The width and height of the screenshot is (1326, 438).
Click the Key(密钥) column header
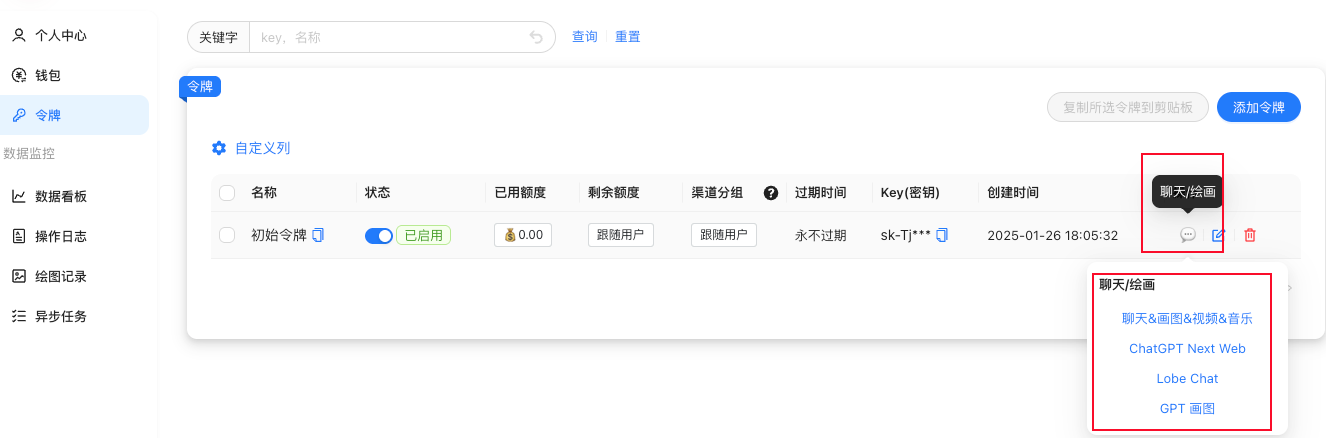tap(910, 193)
